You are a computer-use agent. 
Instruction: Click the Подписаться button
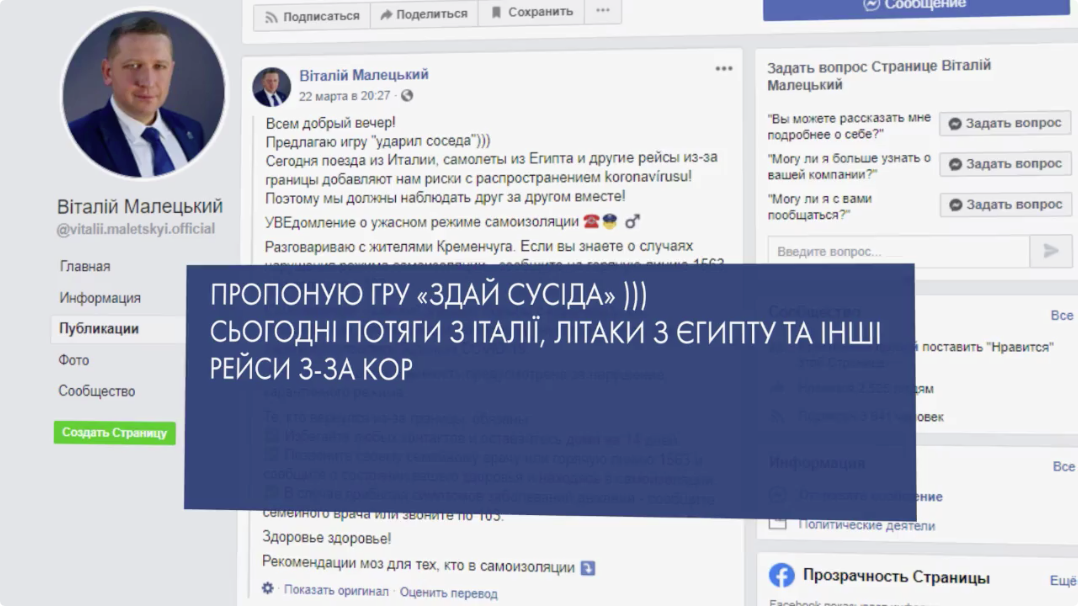click(x=312, y=16)
